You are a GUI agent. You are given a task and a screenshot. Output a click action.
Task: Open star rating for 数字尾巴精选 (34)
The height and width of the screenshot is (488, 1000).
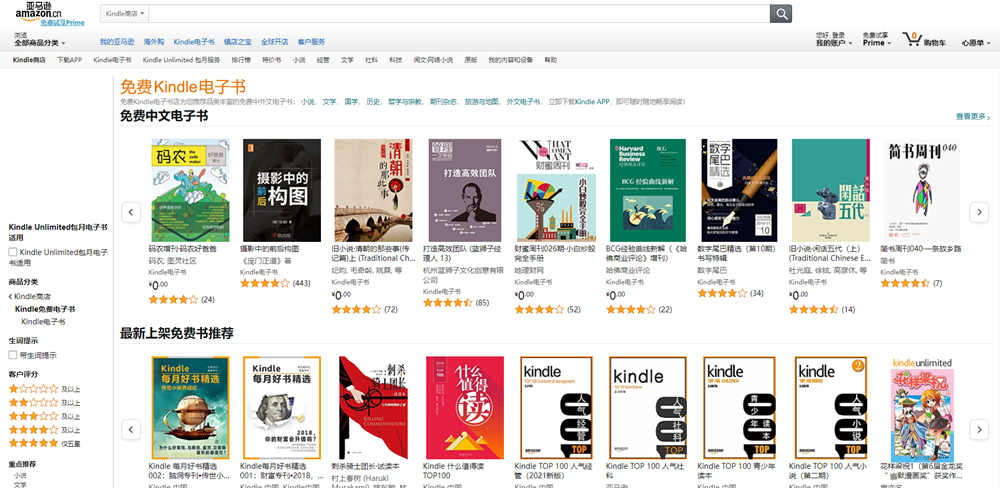tap(722, 293)
